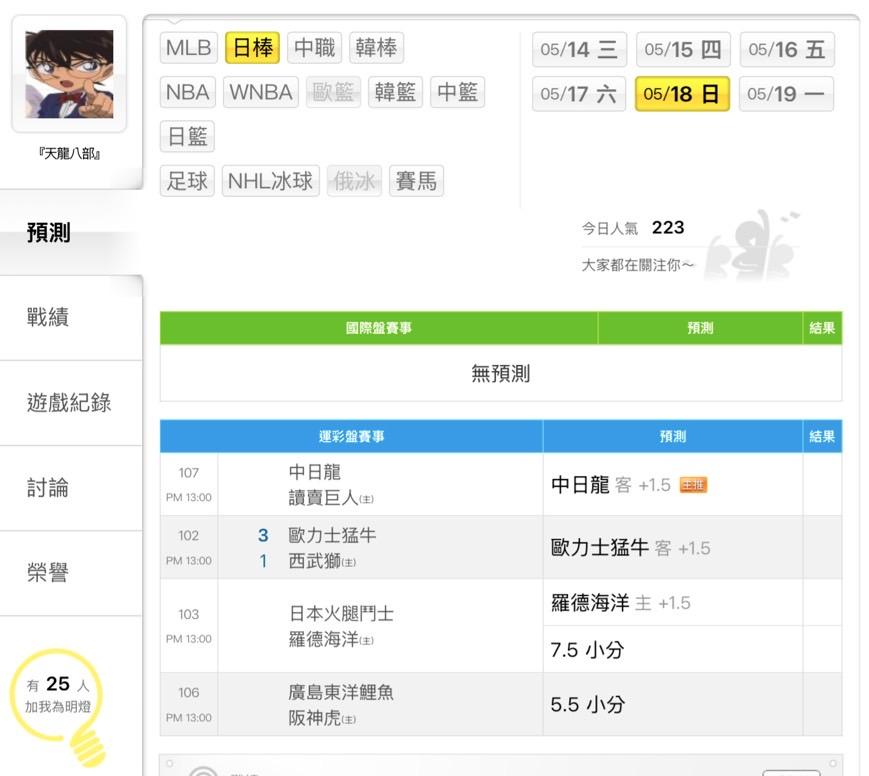Click game number 103 cell

[189, 626]
